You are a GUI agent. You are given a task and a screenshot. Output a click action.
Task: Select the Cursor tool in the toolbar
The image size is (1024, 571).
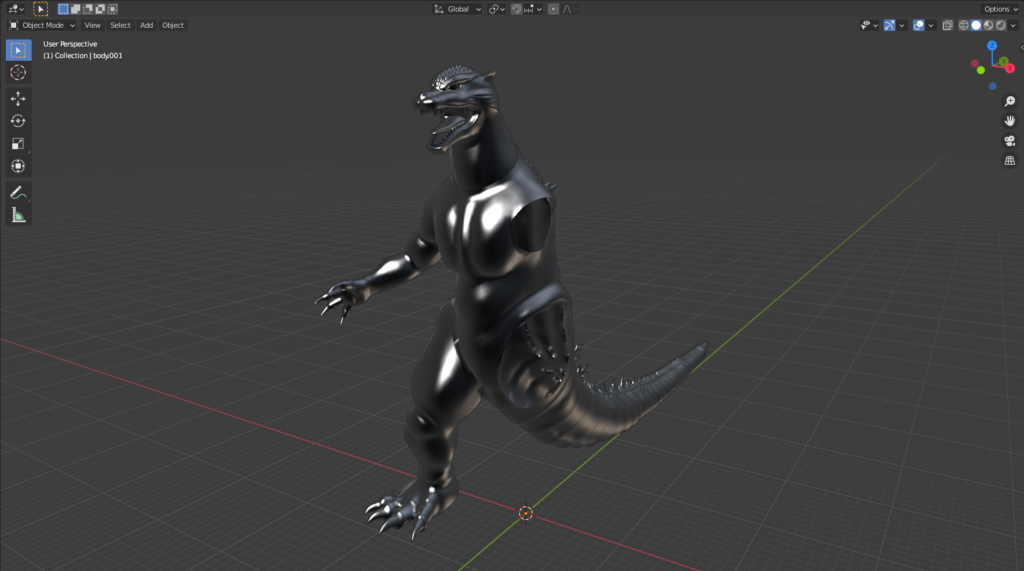point(18,73)
